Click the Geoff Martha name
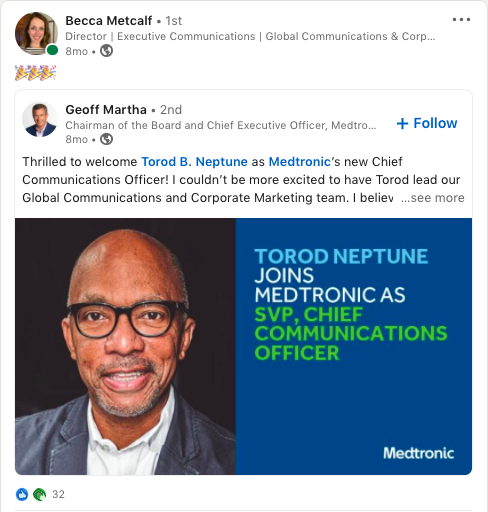The width and height of the screenshot is (488, 512). pos(106,110)
